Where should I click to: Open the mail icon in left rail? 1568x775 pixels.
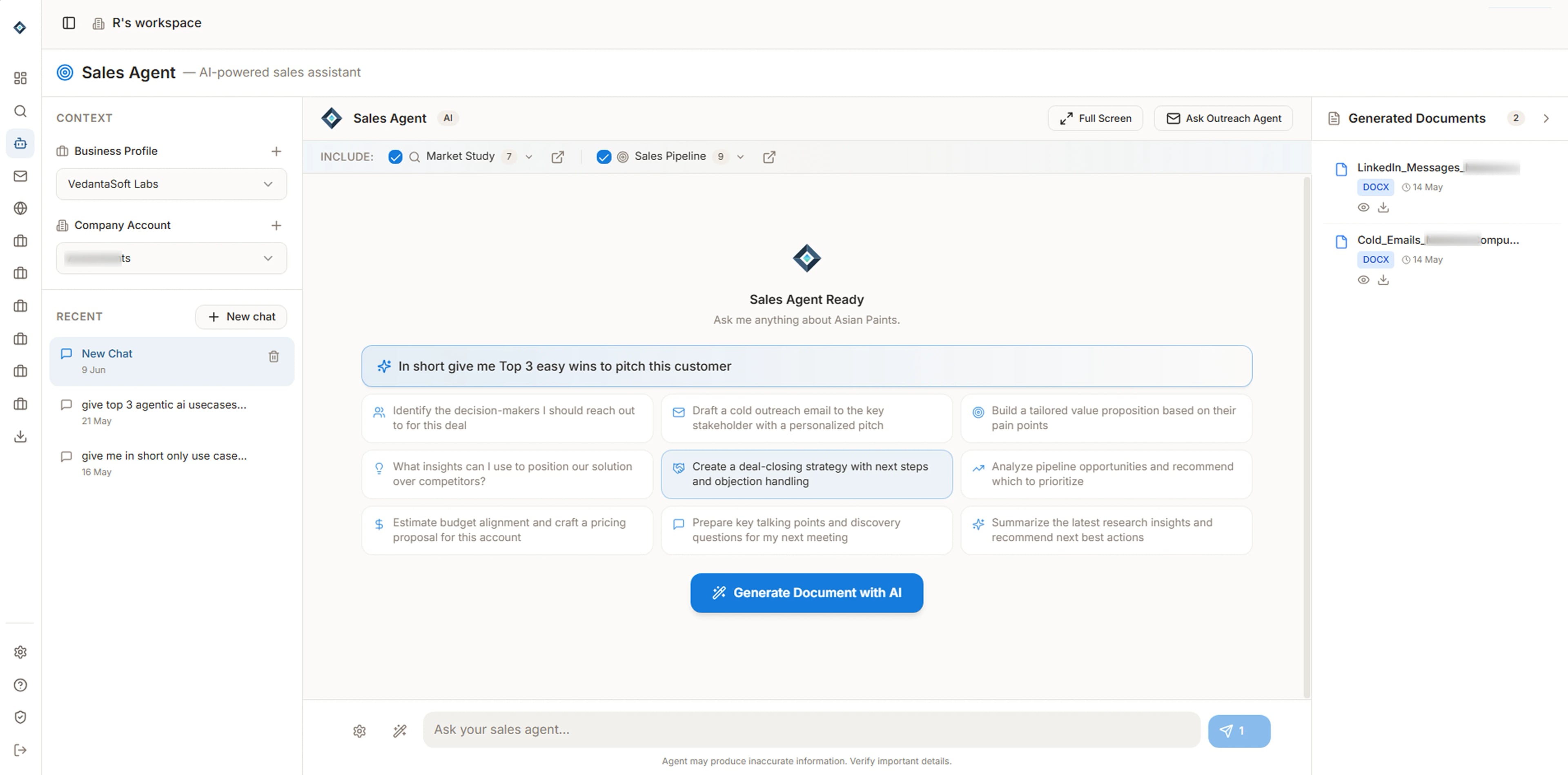[x=20, y=176]
